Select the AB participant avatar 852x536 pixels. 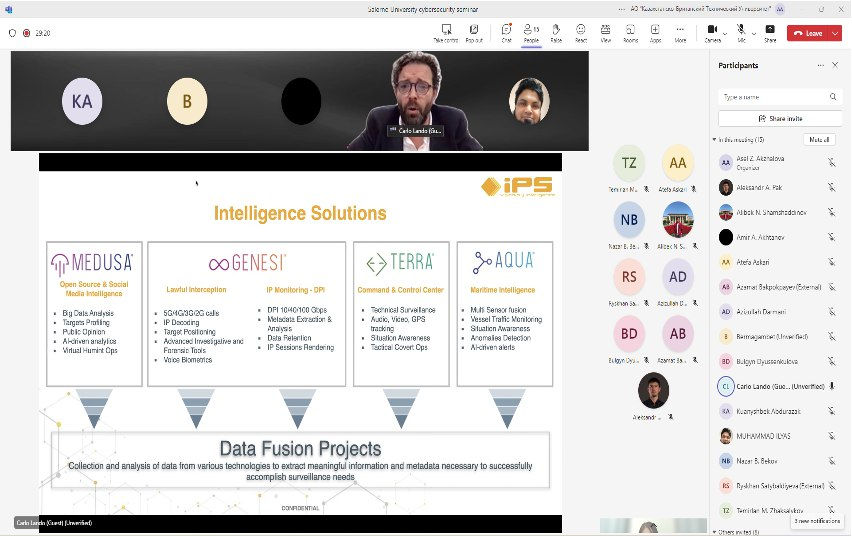click(678, 334)
